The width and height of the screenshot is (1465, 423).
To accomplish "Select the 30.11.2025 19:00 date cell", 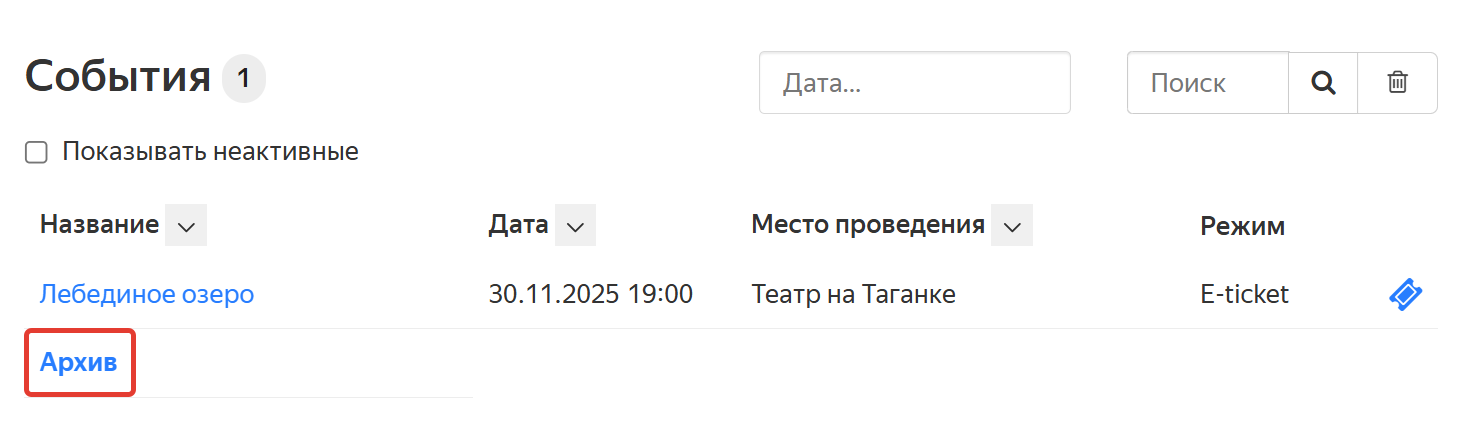I will (x=590, y=294).
